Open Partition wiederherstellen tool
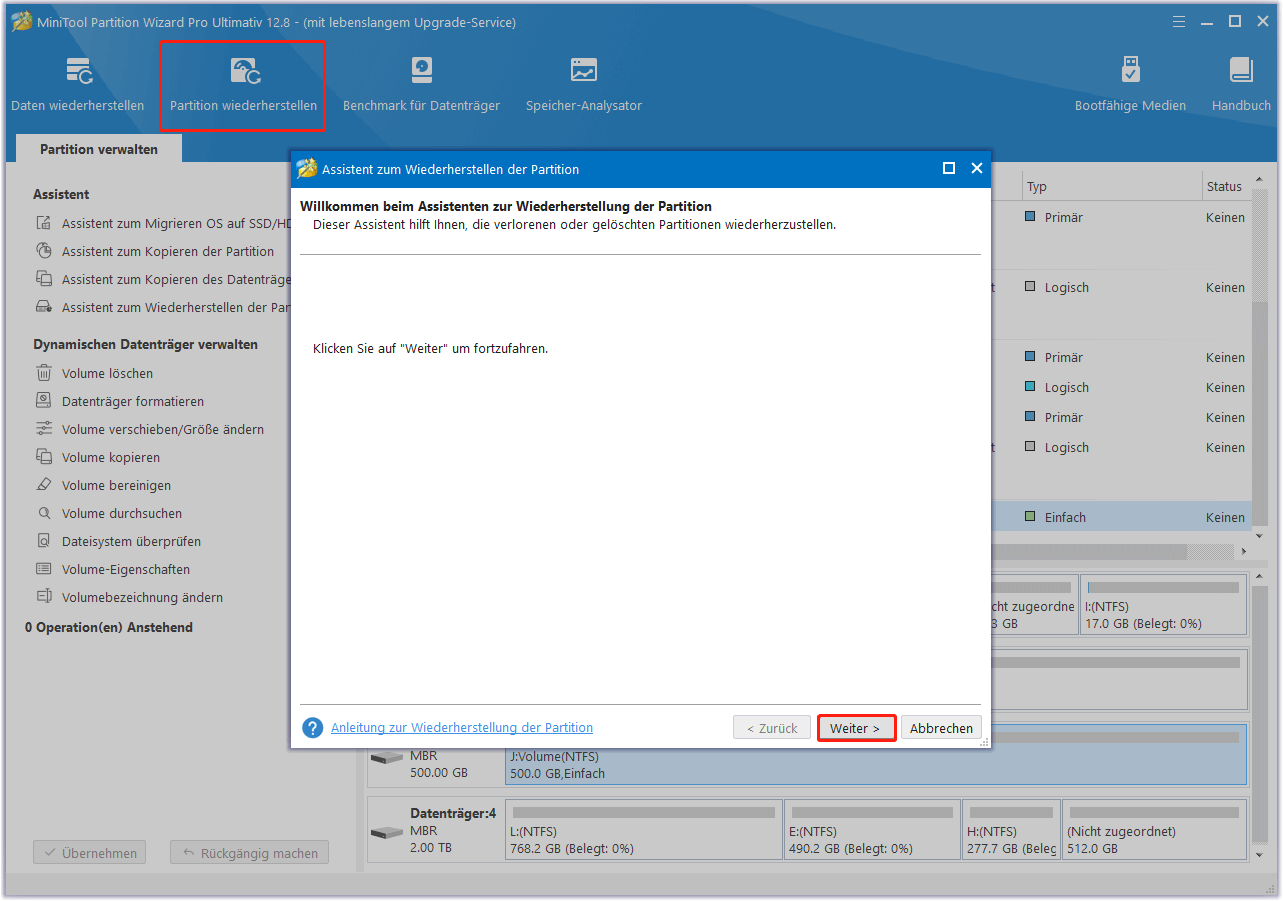The height and width of the screenshot is (901, 1283). (x=243, y=85)
